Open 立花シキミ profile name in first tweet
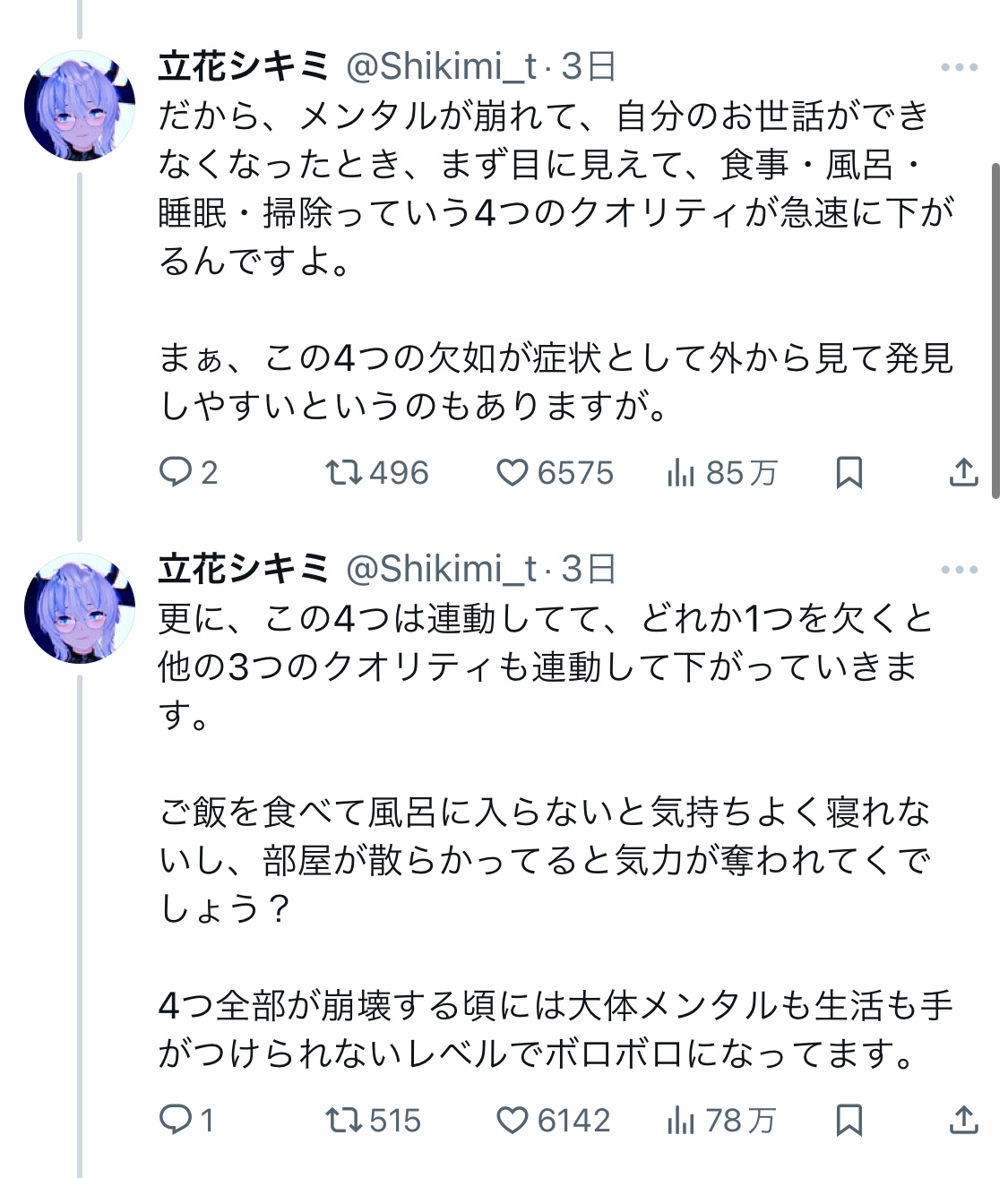Screen dimensions: 1008x1178 [244, 66]
